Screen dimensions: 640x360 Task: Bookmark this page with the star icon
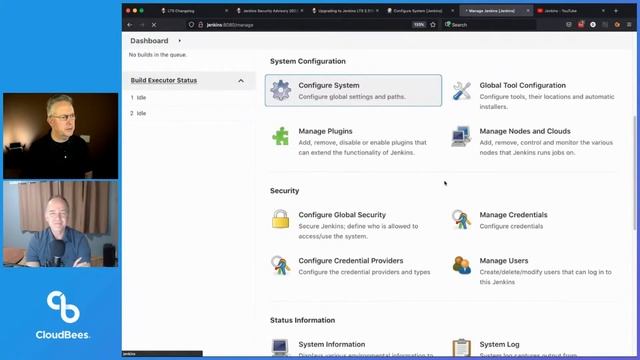(433, 25)
